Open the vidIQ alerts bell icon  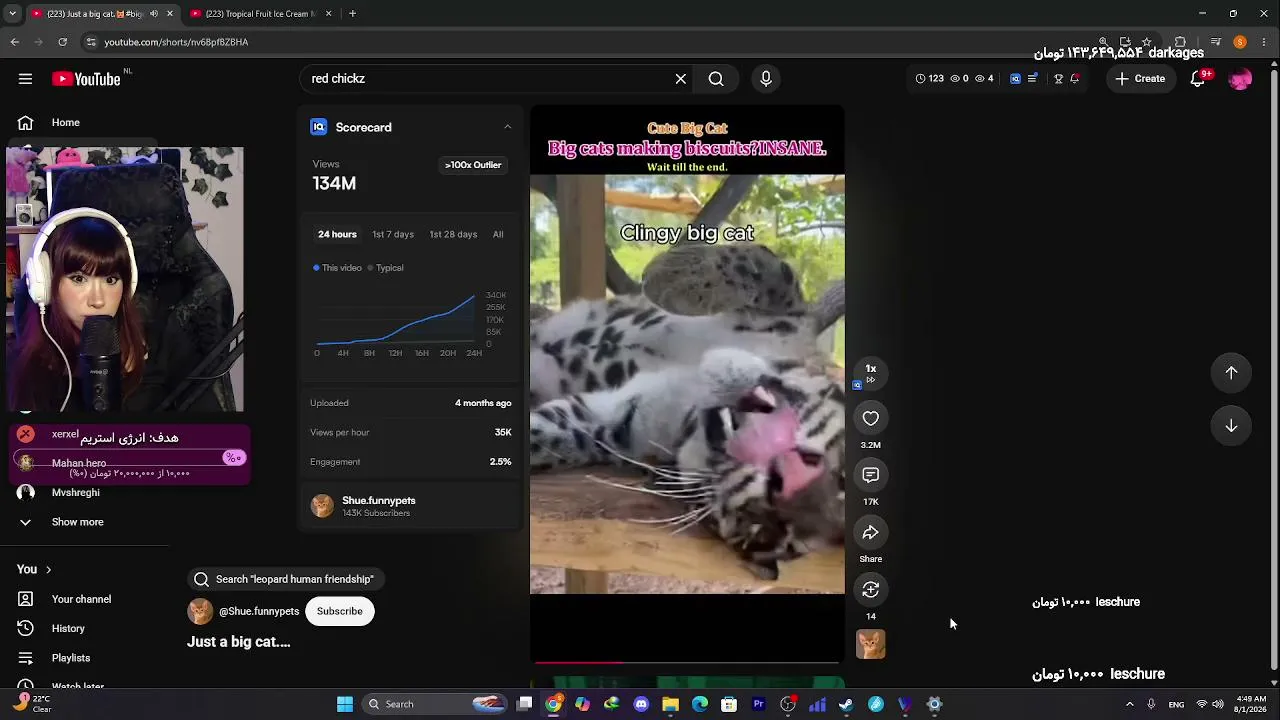tap(1075, 79)
